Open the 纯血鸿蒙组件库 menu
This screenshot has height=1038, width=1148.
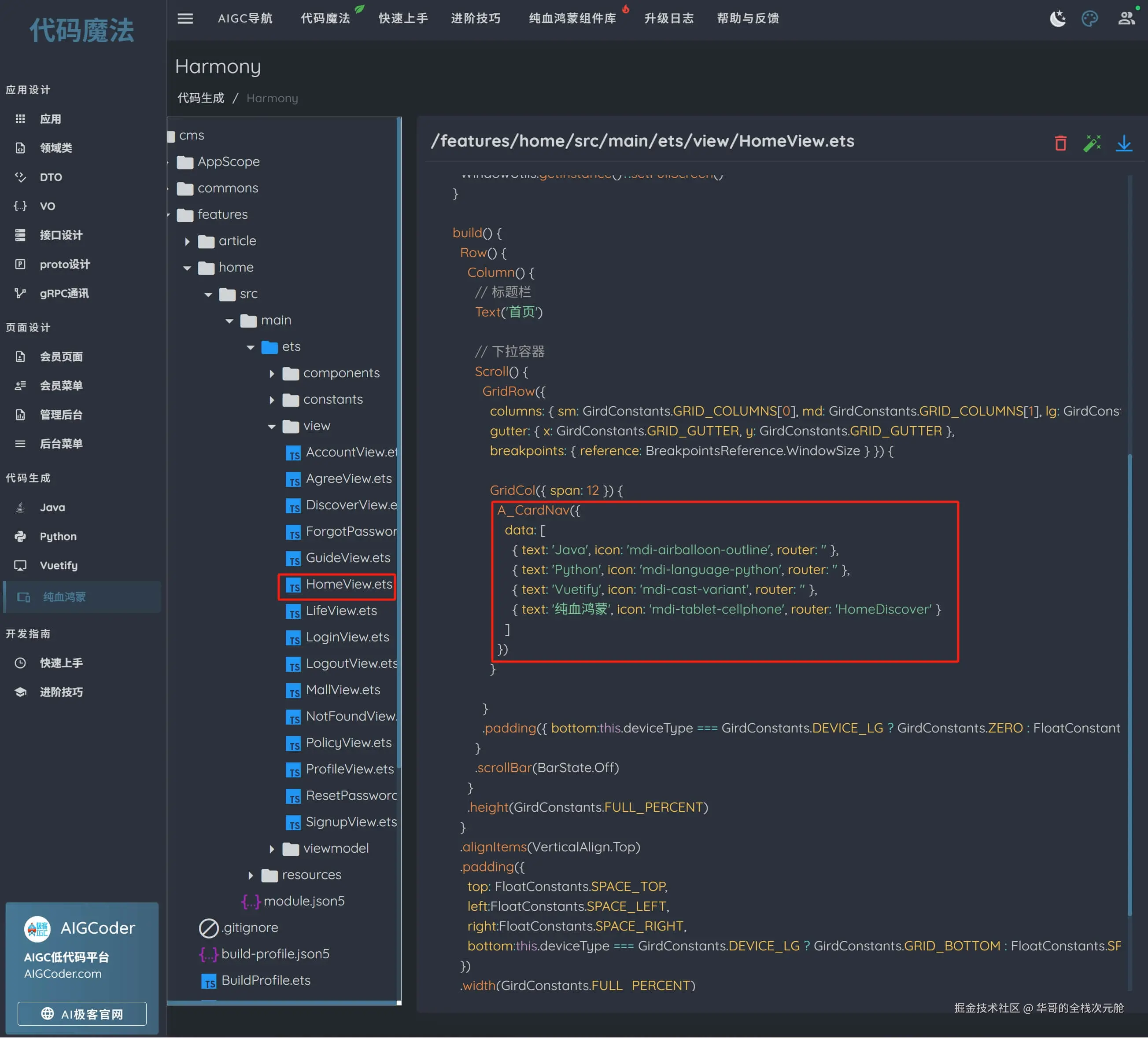click(572, 19)
